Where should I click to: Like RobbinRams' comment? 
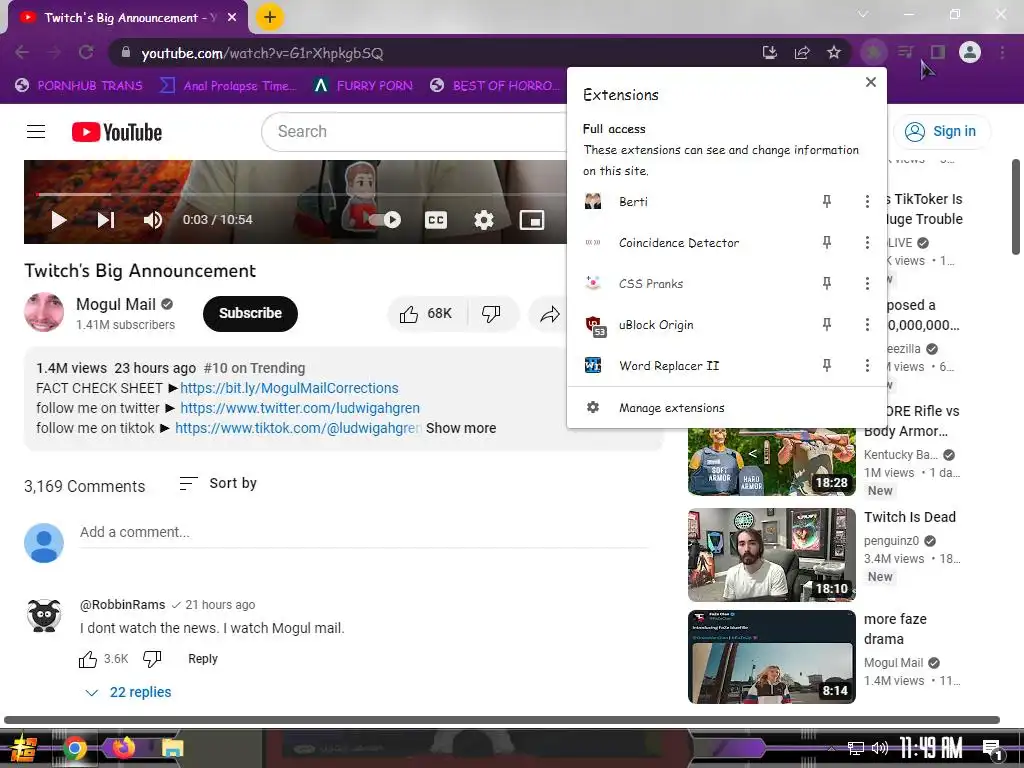click(88, 659)
